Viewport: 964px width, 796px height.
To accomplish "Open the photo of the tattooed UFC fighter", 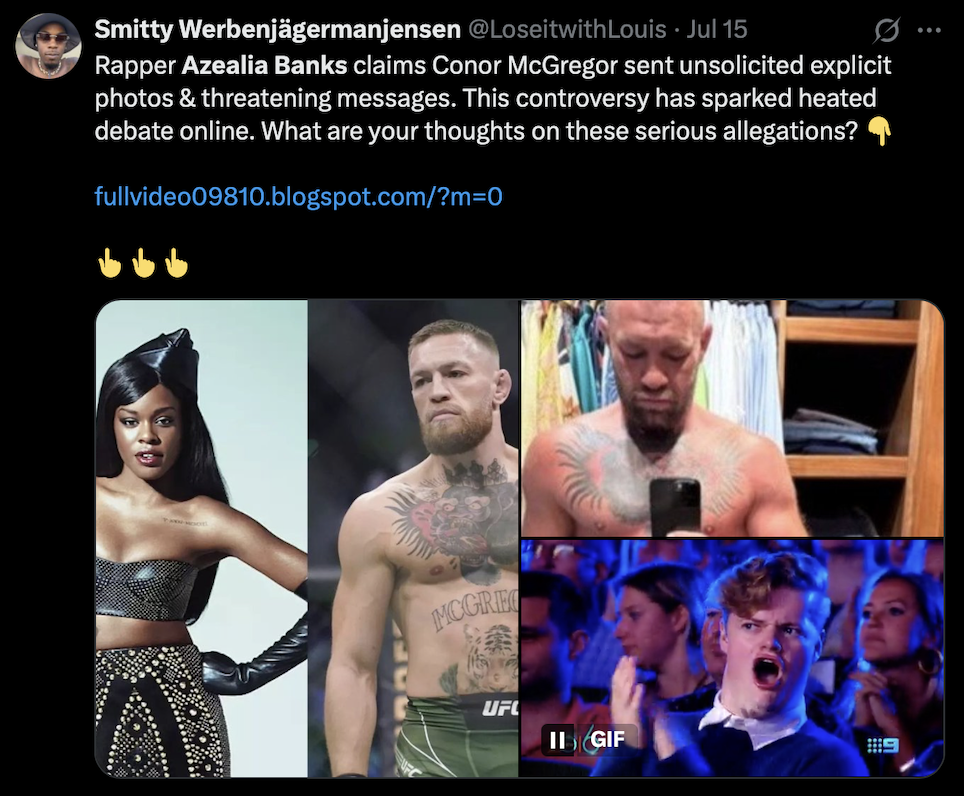I will [413, 538].
